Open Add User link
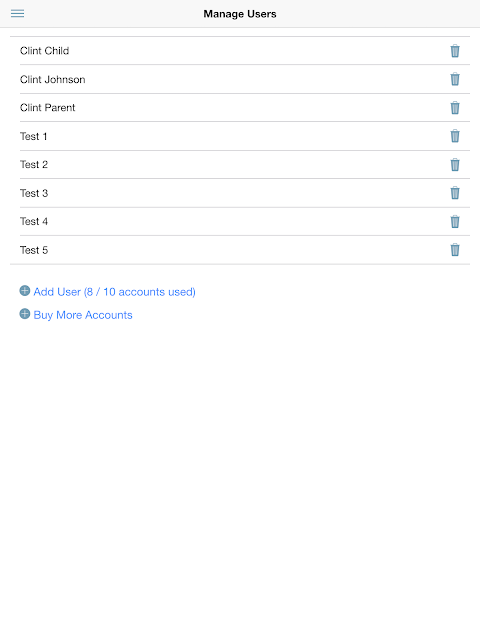Viewport: 480px width, 640px height. [x=114, y=292]
